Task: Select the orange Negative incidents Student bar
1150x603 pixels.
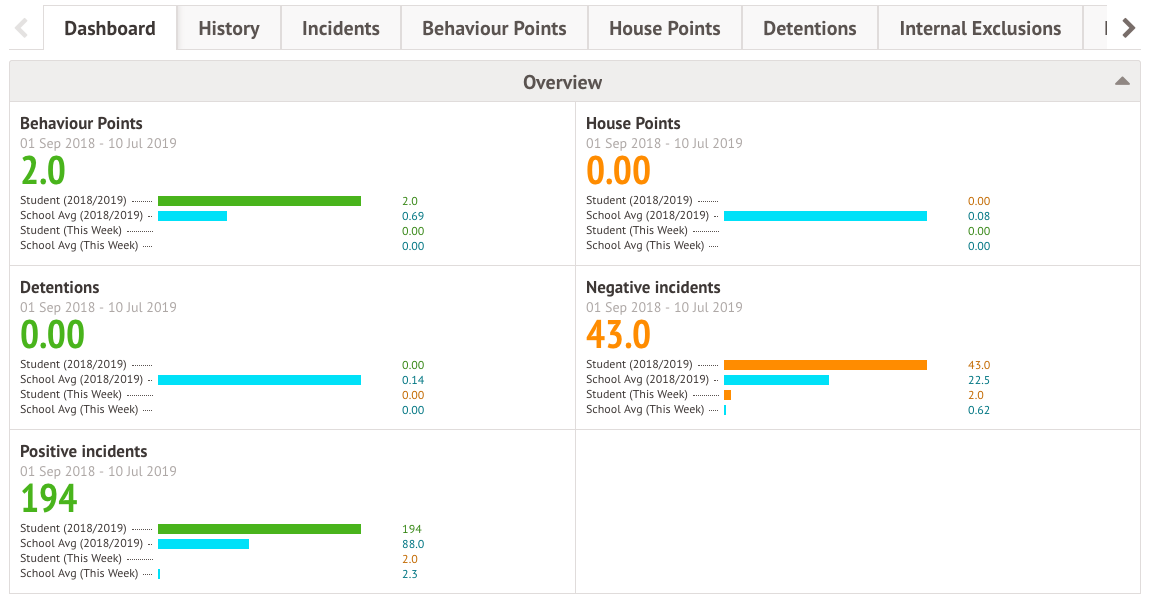Action: (x=826, y=364)
